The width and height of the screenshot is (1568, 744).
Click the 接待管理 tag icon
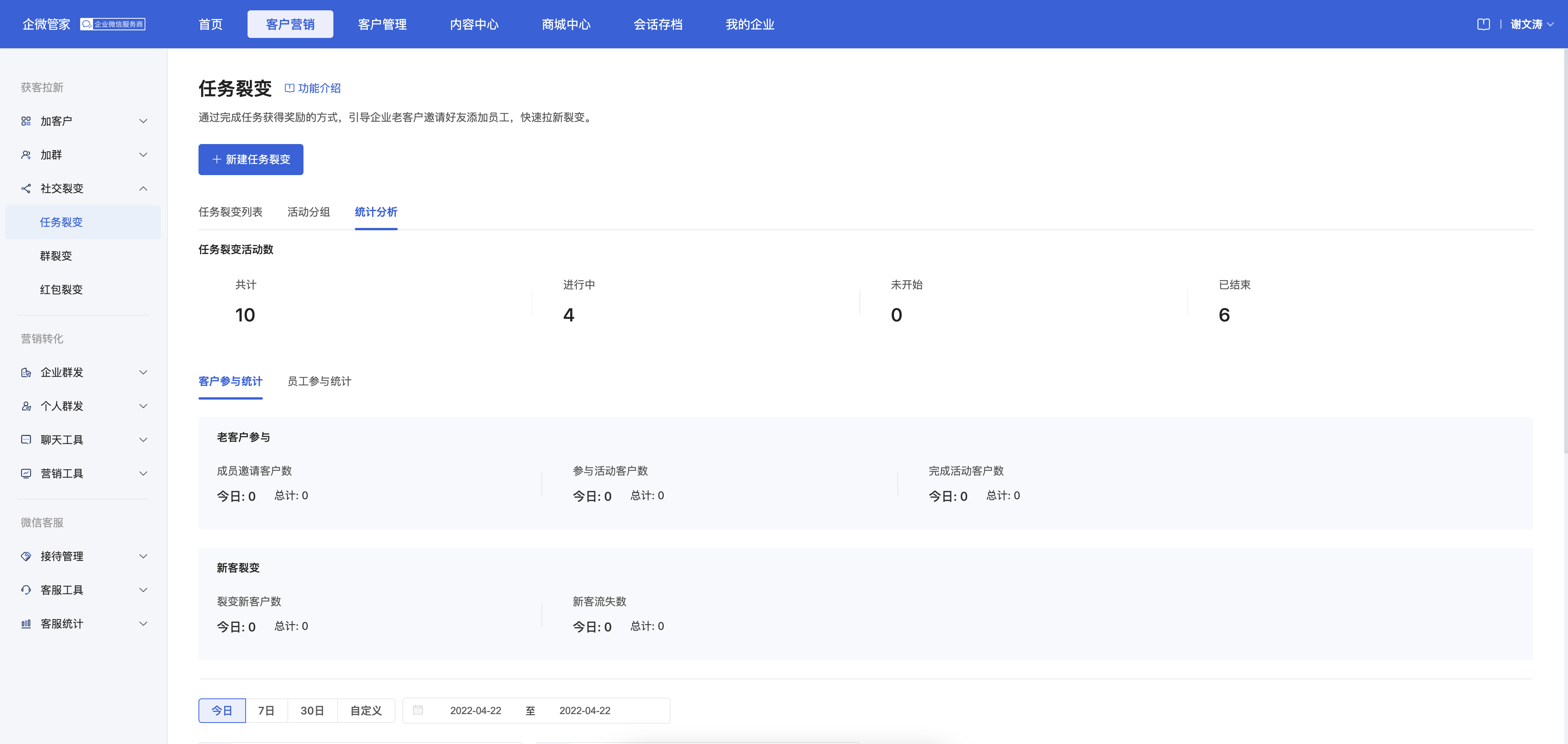[26, 556]
